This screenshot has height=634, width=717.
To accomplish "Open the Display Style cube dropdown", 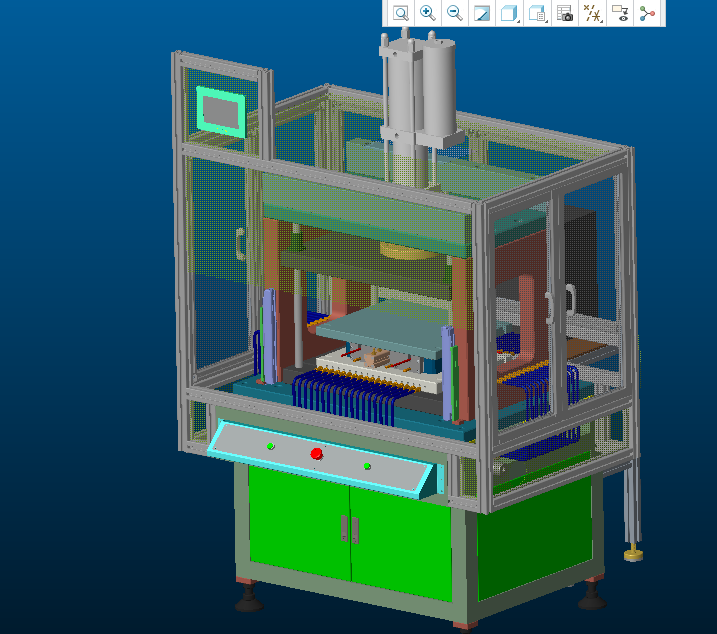I will point(509,13).
